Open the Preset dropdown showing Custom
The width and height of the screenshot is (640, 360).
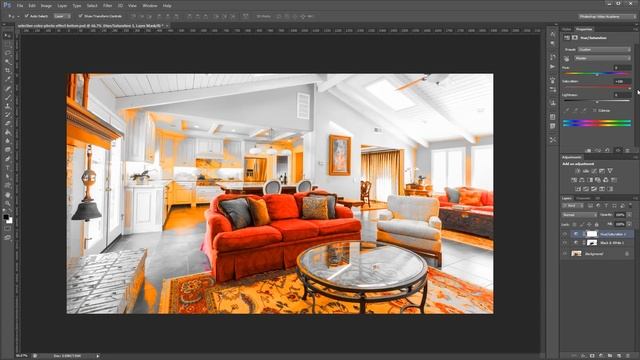(x=604, y=49)
